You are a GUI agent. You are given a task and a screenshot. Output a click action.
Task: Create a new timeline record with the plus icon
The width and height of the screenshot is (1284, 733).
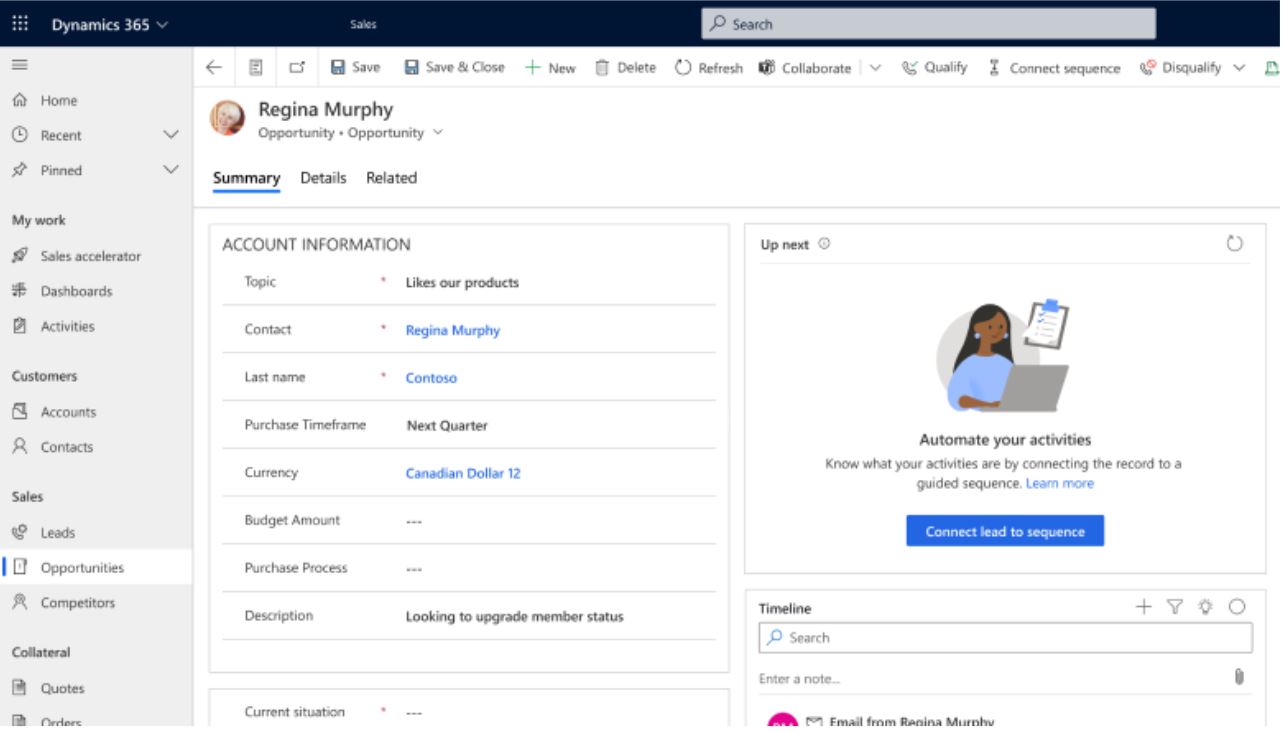click(1143, 606)
